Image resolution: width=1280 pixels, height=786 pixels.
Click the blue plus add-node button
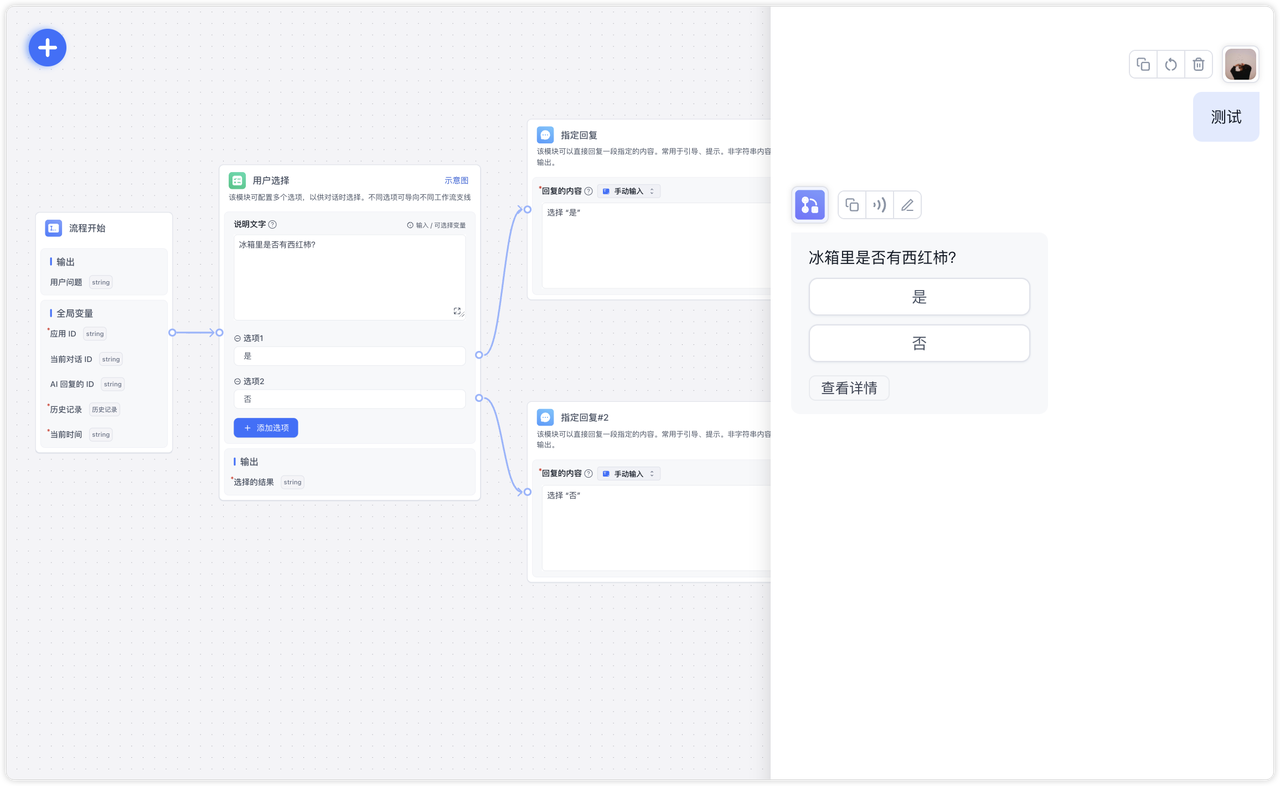[x=47, y=47]
